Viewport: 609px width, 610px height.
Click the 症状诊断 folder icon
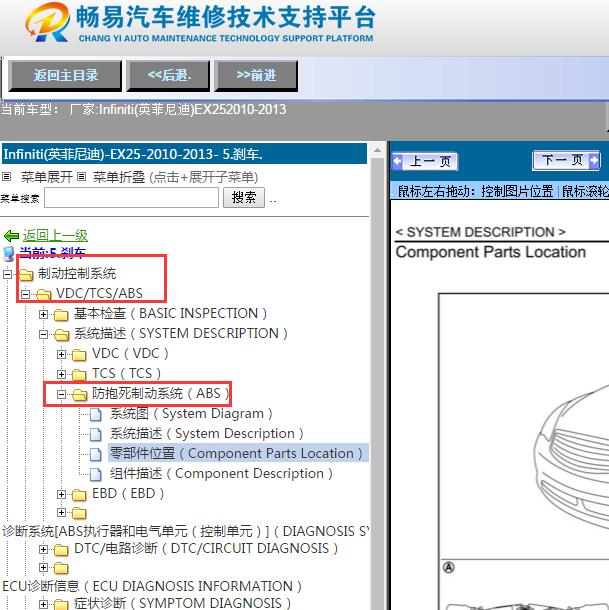61,605
